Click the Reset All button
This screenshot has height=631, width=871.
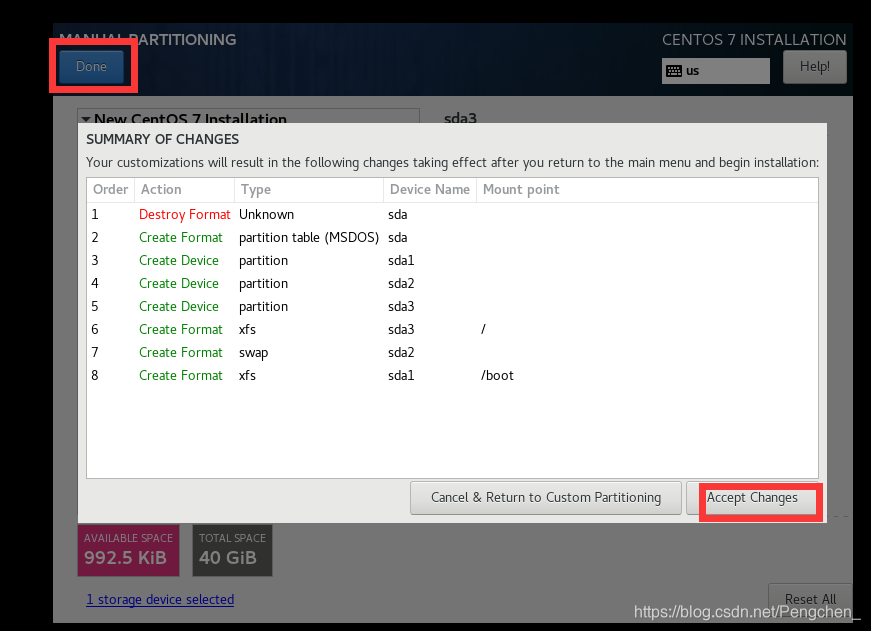pos(810,599)
